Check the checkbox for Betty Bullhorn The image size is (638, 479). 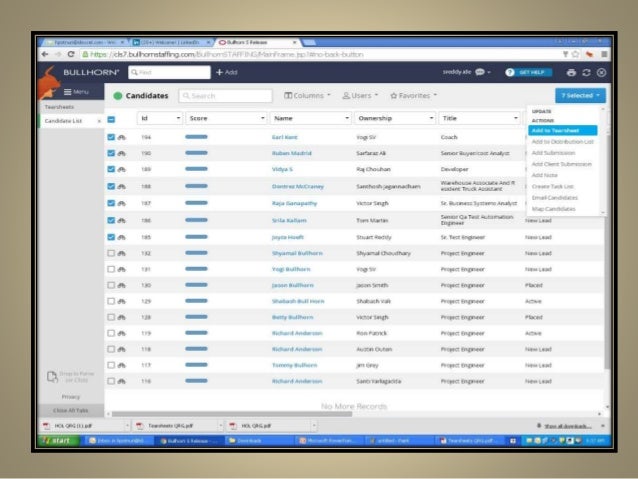click(x=111, y=317)
